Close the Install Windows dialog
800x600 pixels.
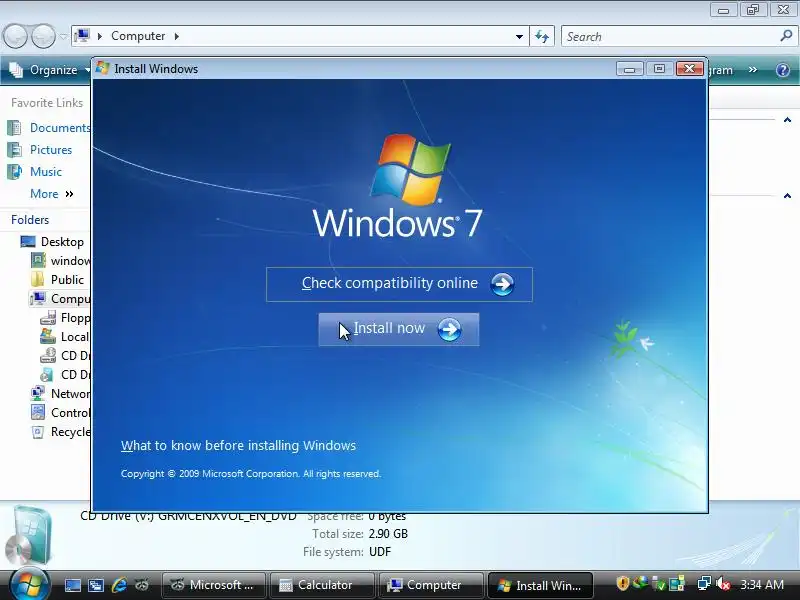(x=689, y=69)
